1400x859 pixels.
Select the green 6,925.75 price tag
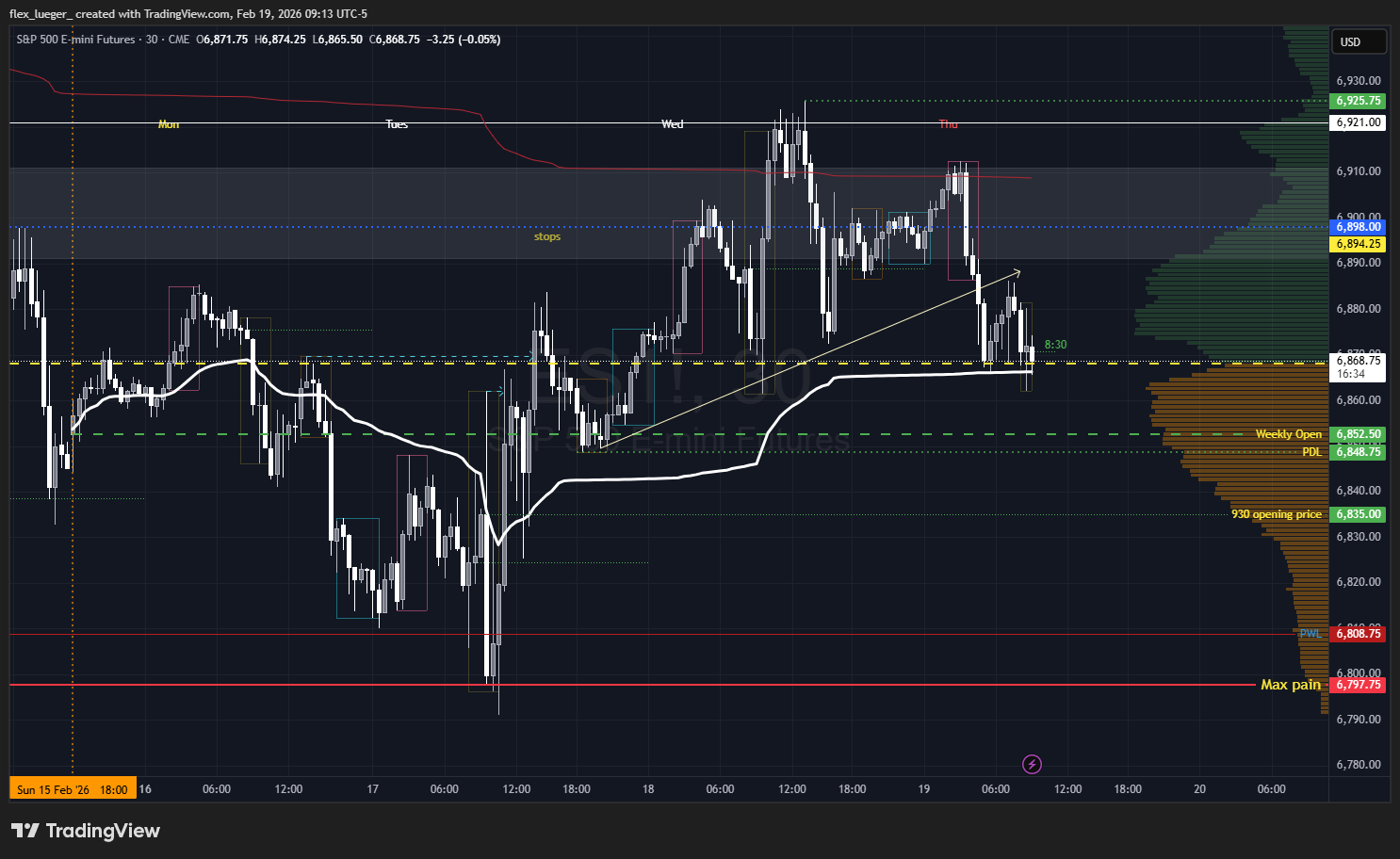(1358, 101)
